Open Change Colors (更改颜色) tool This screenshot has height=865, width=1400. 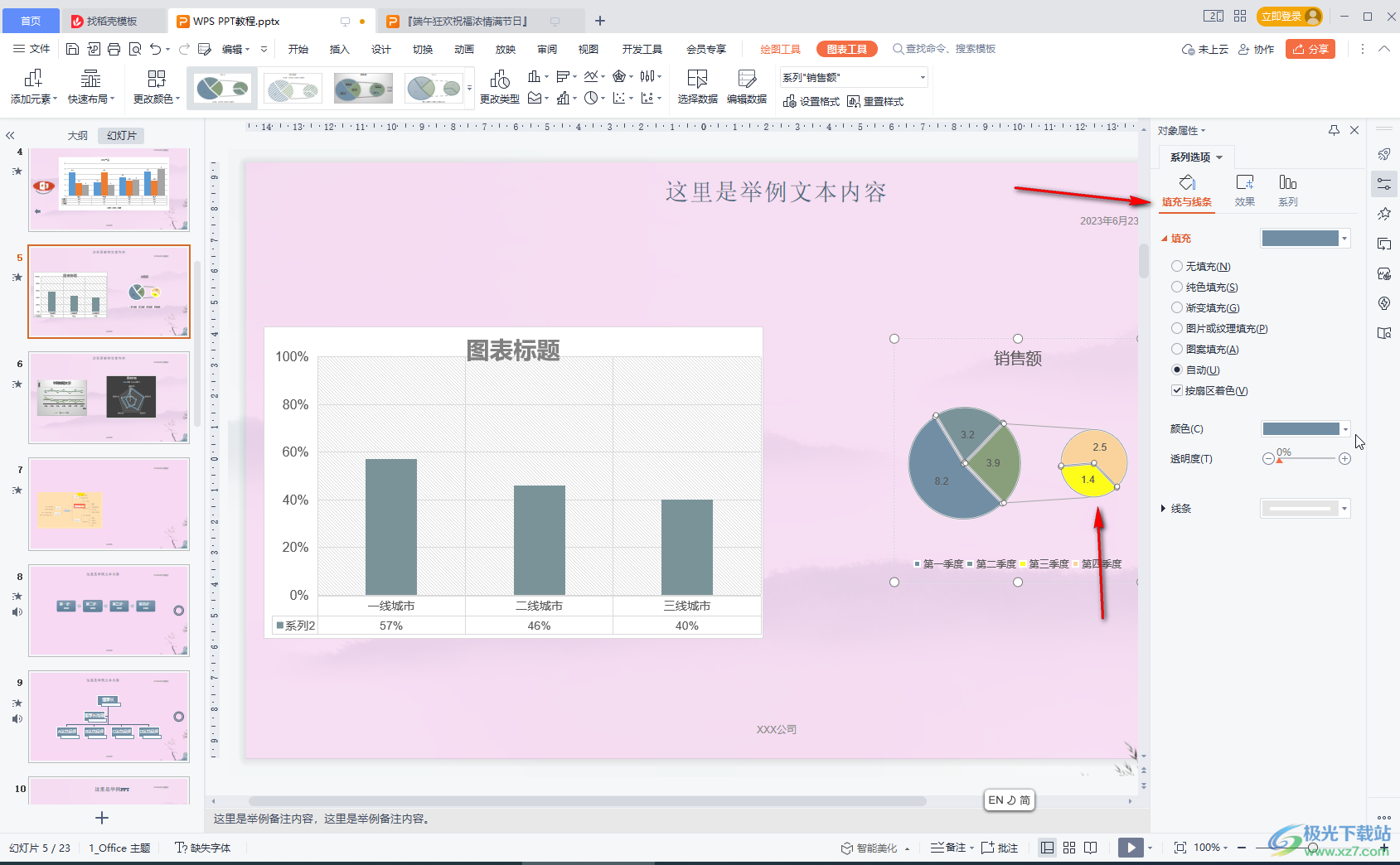pos(157,86)
